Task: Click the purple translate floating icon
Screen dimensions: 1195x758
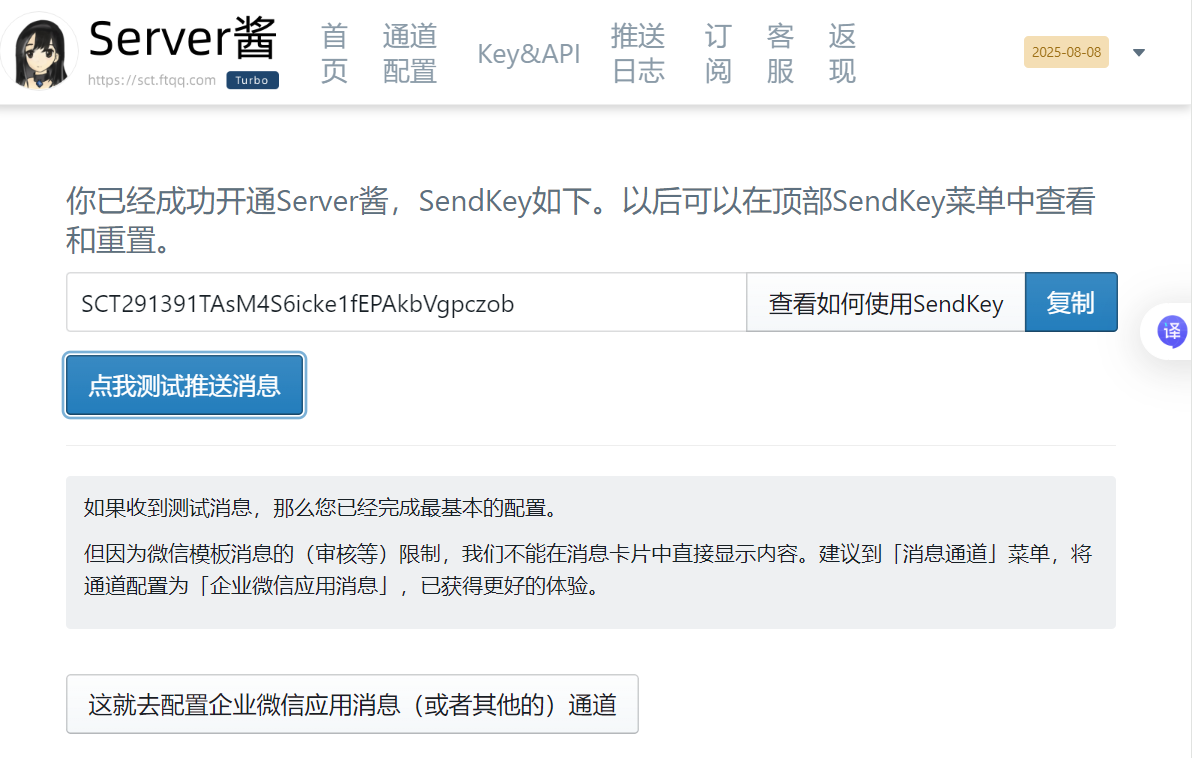Action: click(1172, 331)
